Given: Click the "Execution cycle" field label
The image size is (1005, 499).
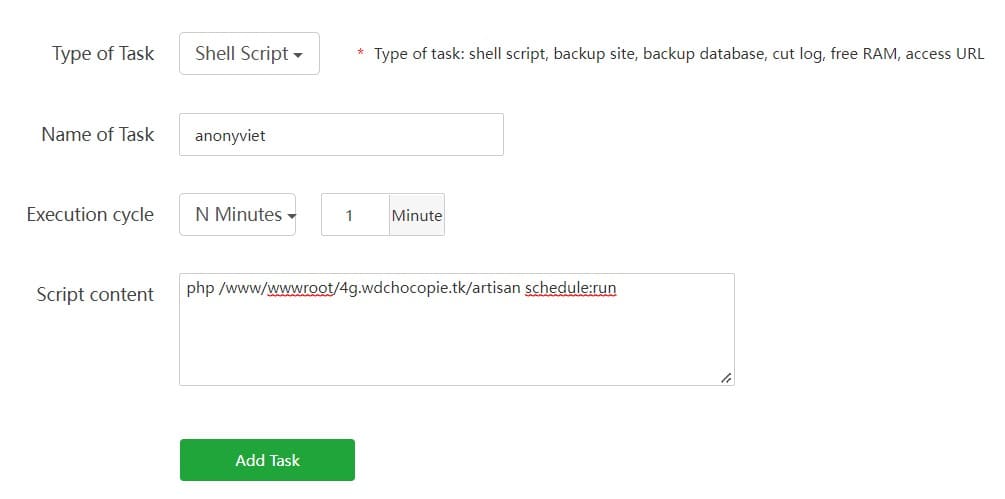Looking at the screenshot, I should 90,214.
